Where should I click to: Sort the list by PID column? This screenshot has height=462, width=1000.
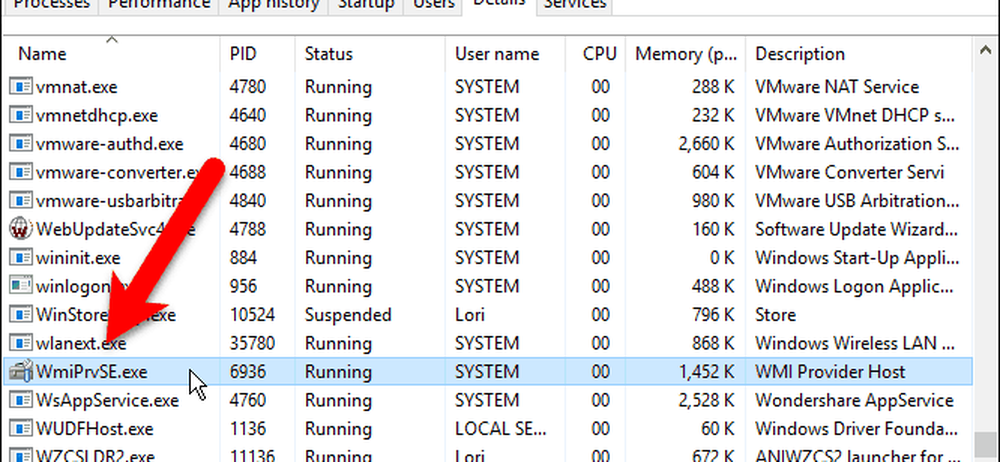click(x=243, y=54)
